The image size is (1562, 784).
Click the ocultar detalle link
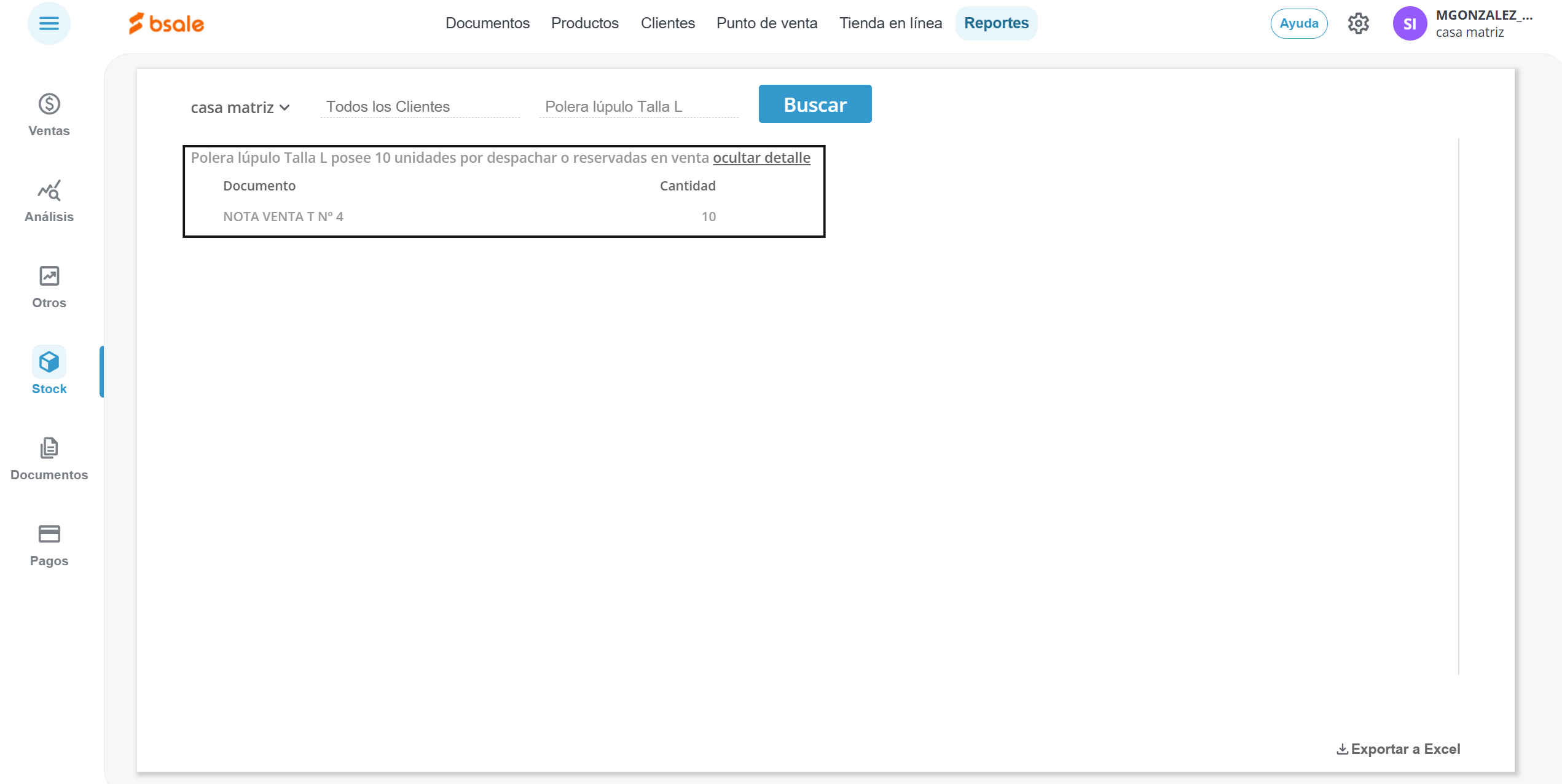coord(761,158)
